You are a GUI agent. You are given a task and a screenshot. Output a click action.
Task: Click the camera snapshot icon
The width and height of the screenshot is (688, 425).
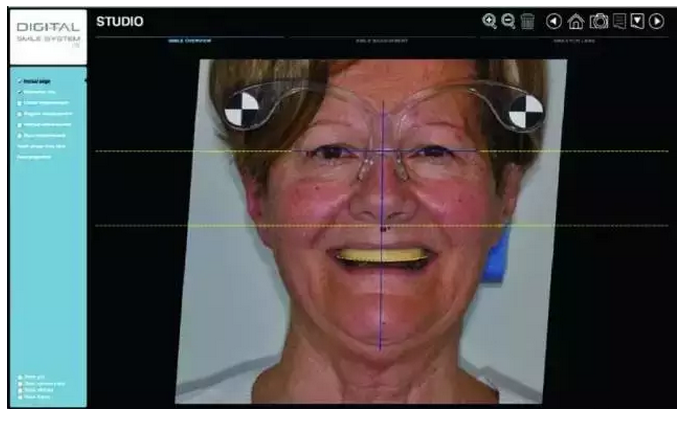pyautogui.click(x=598, y=21)
